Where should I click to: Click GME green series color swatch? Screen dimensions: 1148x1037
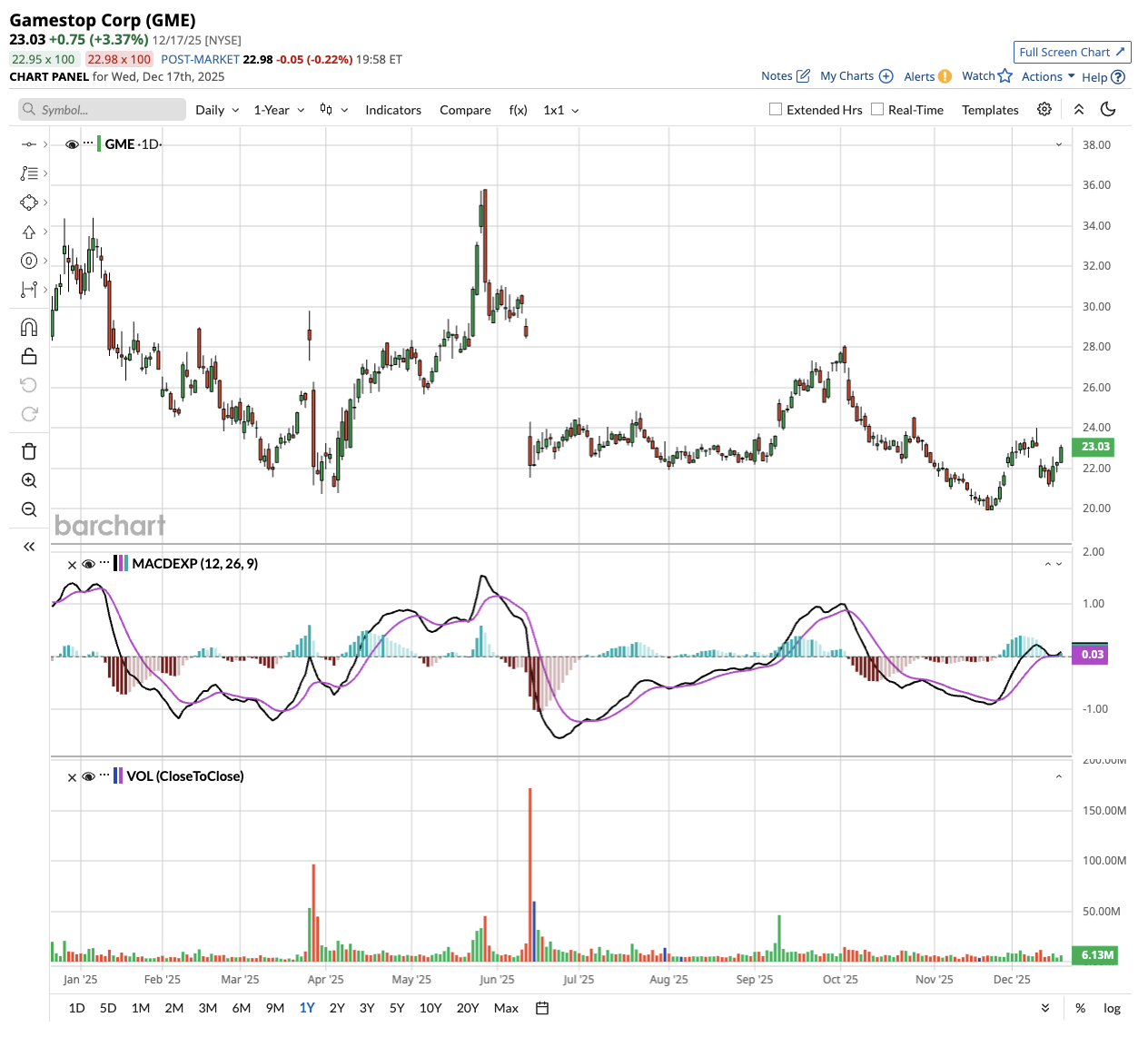[x=100, y=144]
